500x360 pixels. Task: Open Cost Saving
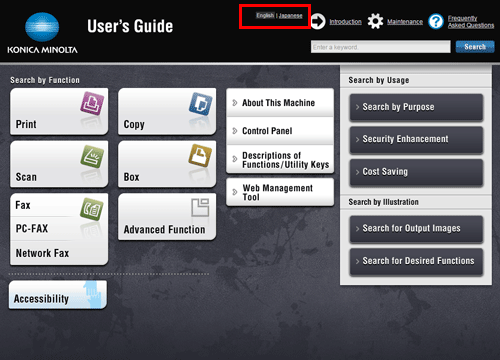pos(416,172)
